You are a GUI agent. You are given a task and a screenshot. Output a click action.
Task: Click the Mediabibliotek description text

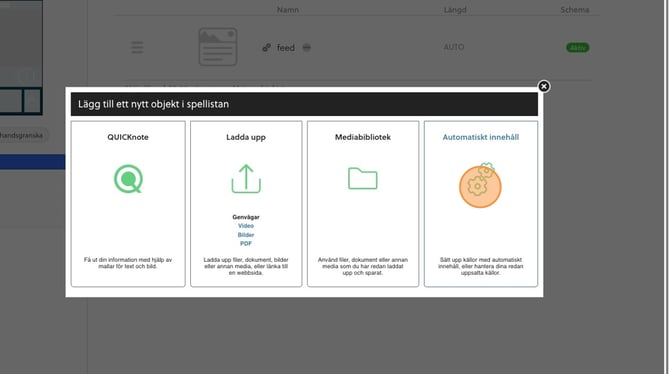(363, 266)
